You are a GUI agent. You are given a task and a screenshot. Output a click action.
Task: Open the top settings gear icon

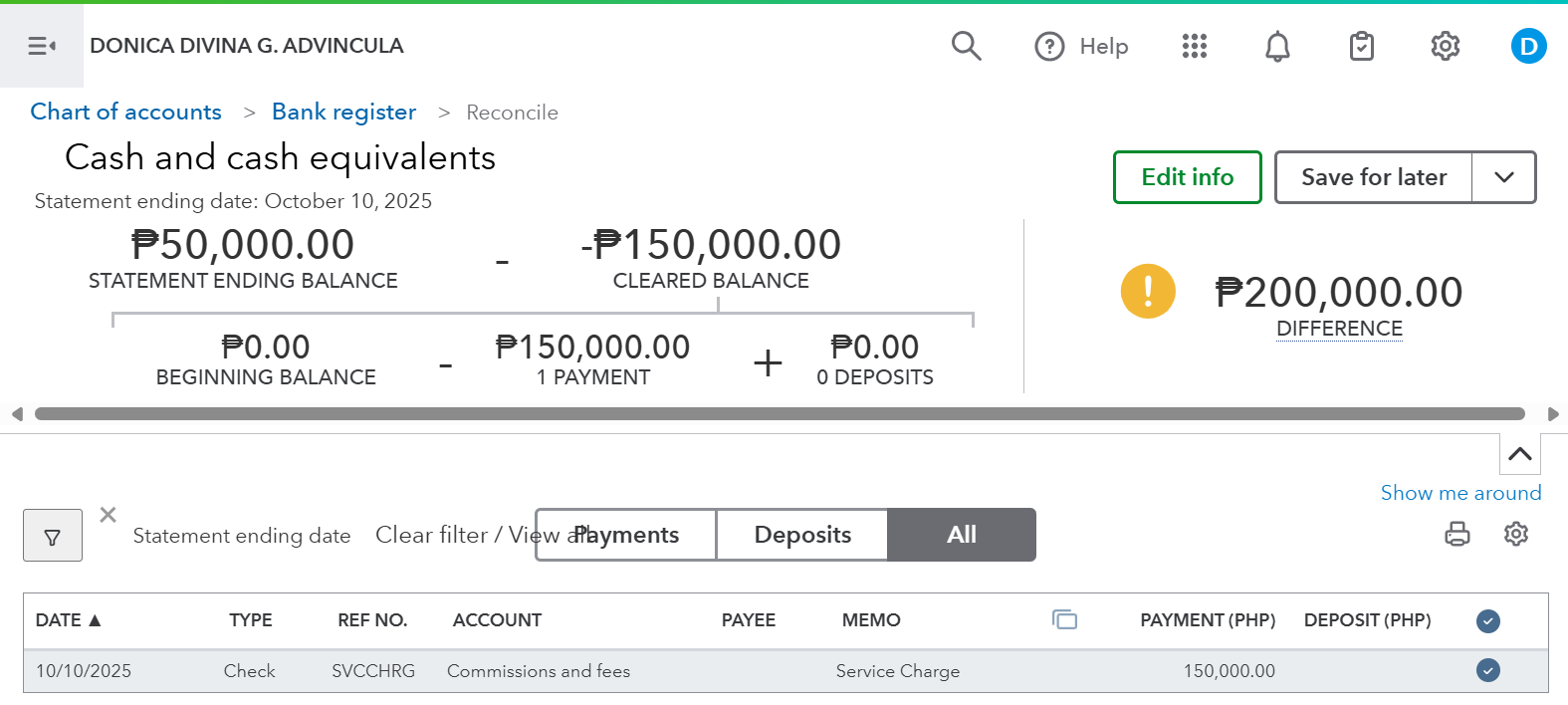point(1445,46)
